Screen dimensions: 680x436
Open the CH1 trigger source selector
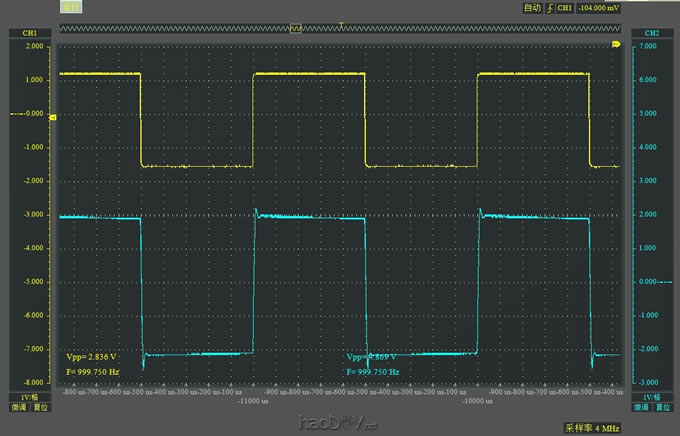point(565,8)
